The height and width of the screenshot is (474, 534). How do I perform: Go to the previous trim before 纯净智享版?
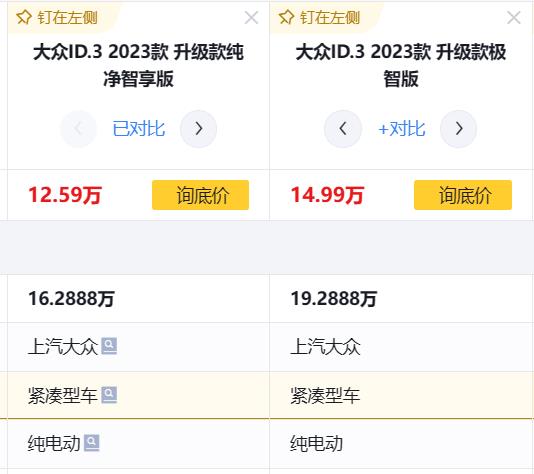78,129
